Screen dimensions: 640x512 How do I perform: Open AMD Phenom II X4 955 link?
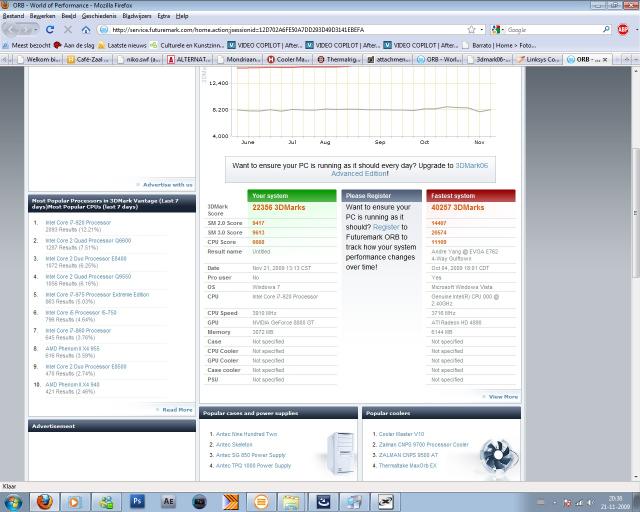click(72, 348)
